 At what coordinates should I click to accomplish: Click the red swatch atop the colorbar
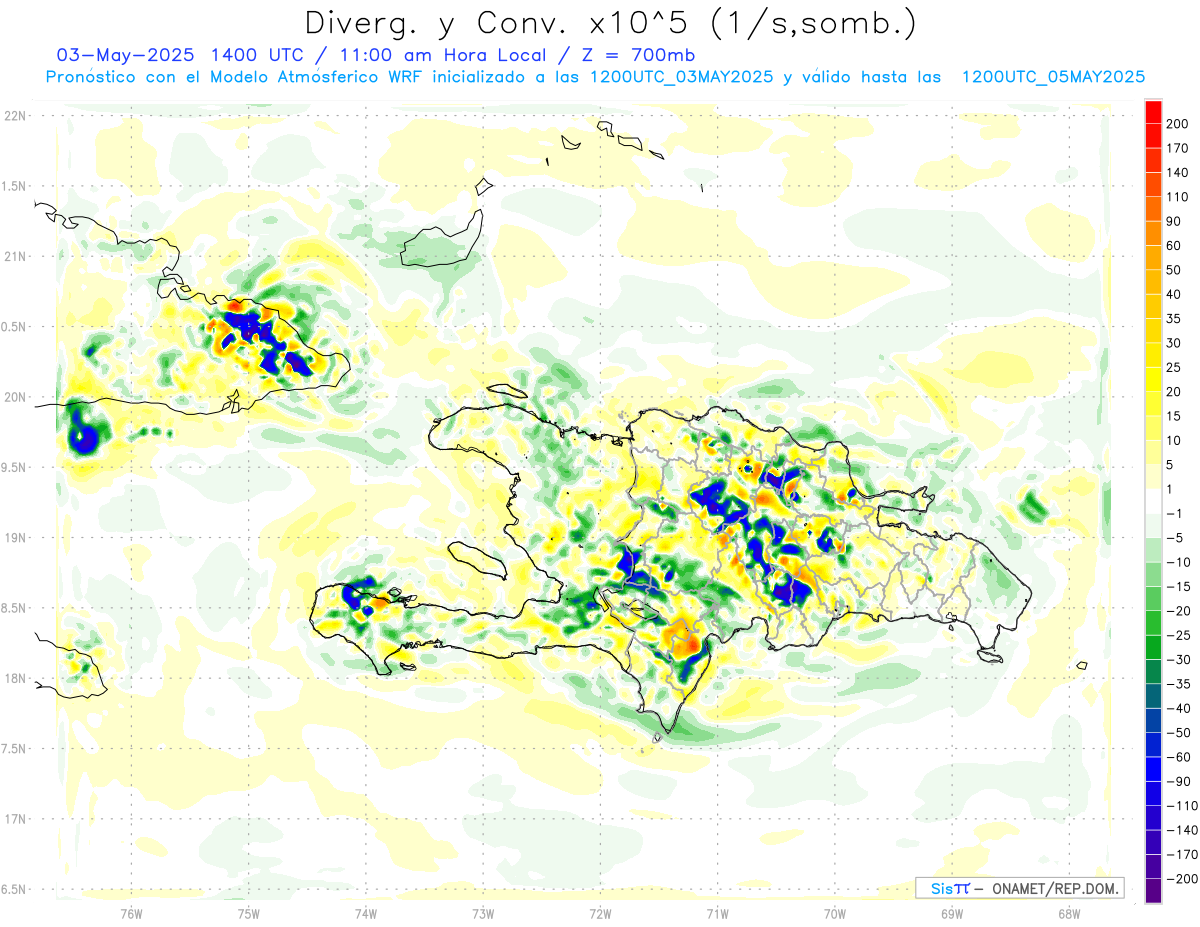point(1153,112)
